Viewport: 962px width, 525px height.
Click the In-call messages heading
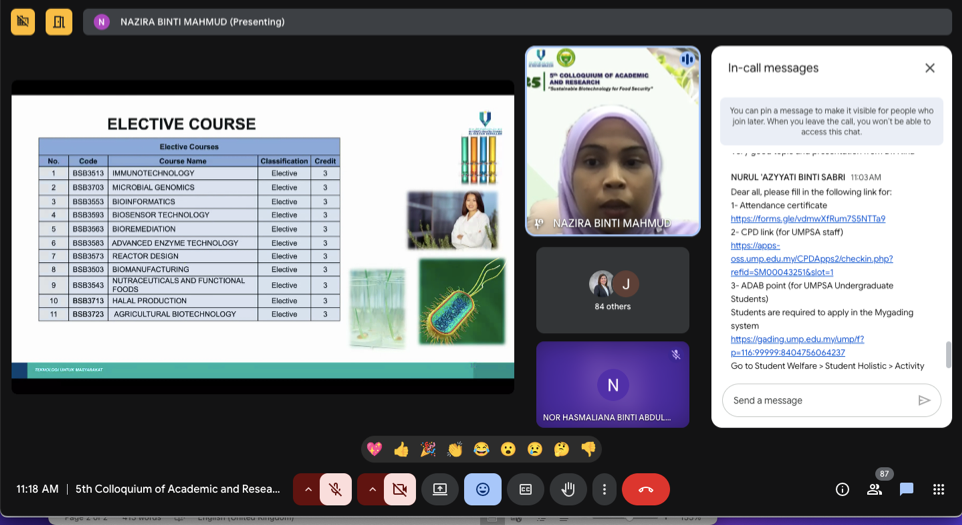pyautogui.click(x=773, y=68)
